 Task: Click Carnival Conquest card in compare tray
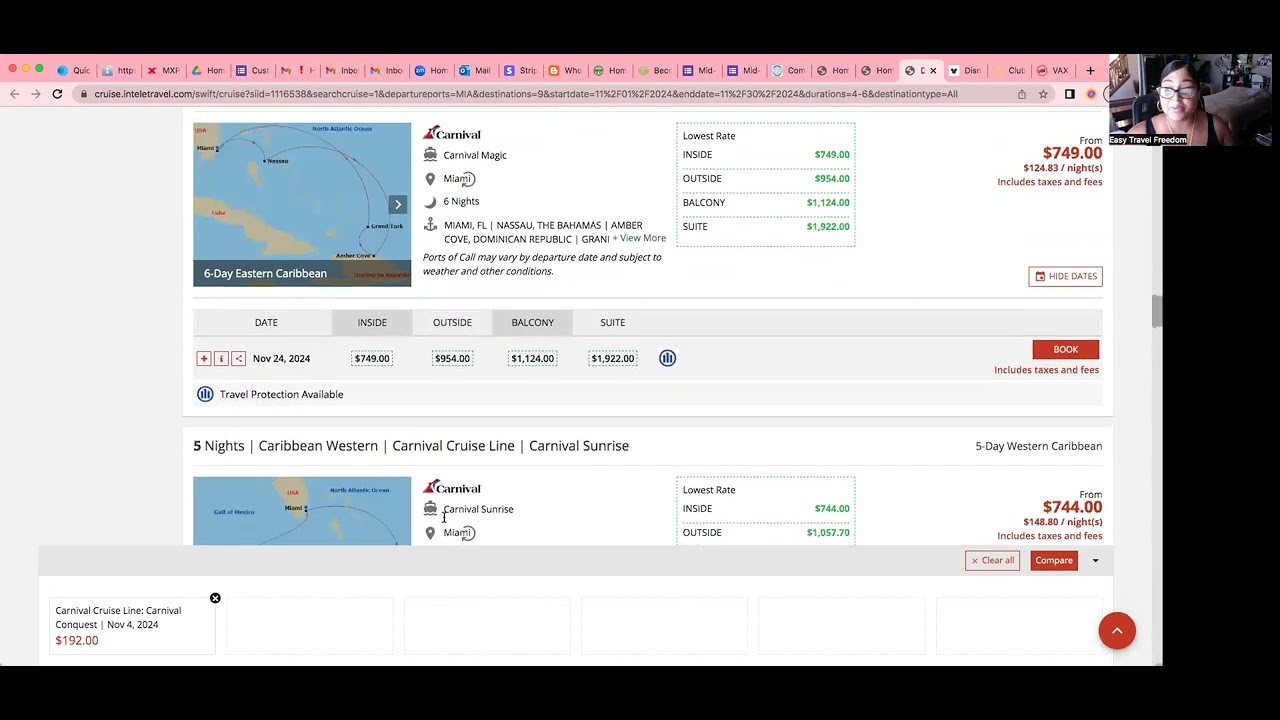coord(132,625)
